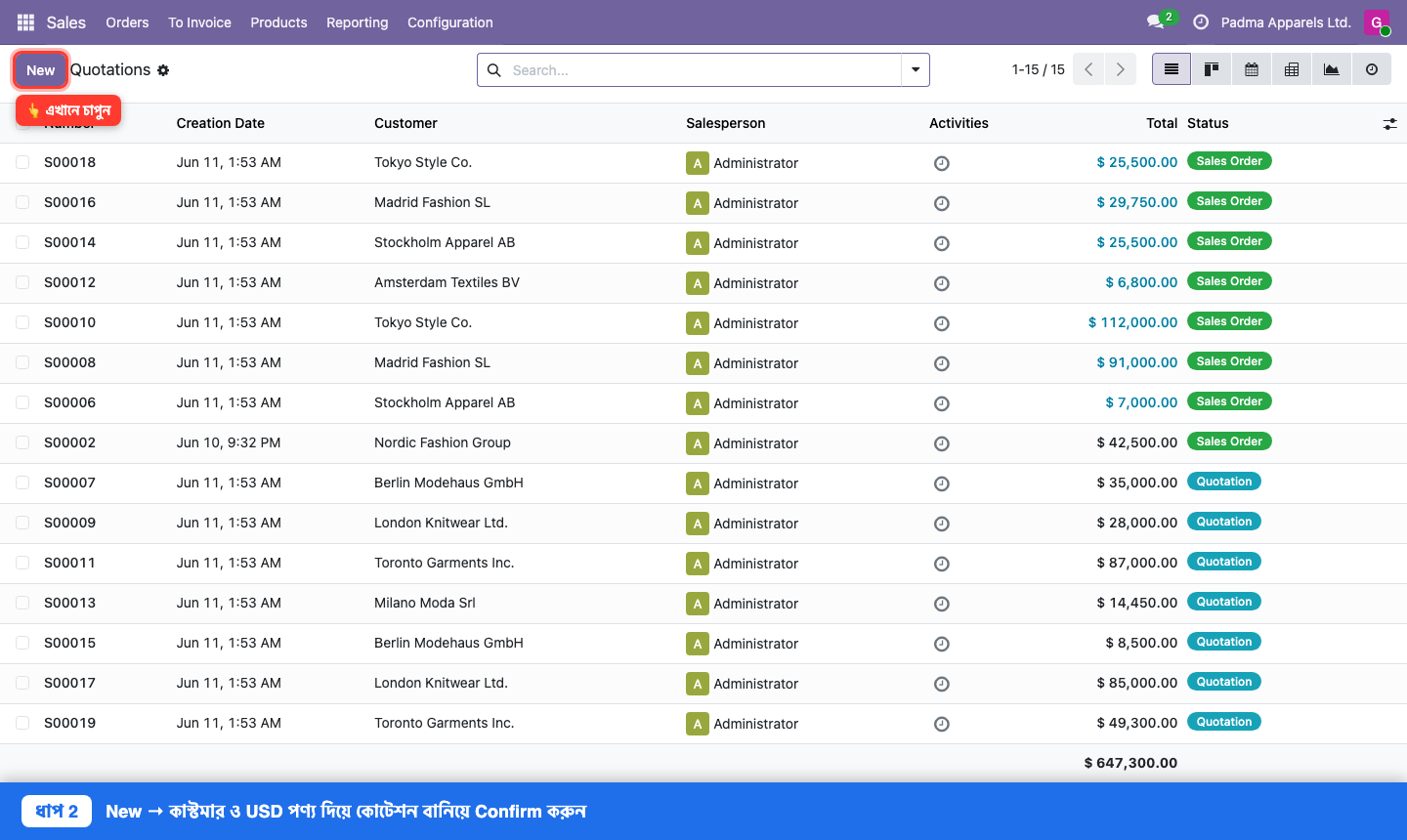The image size is (1407, 840).
Task: Switch to Pivot table view
Action: [x=1292, y=69]
